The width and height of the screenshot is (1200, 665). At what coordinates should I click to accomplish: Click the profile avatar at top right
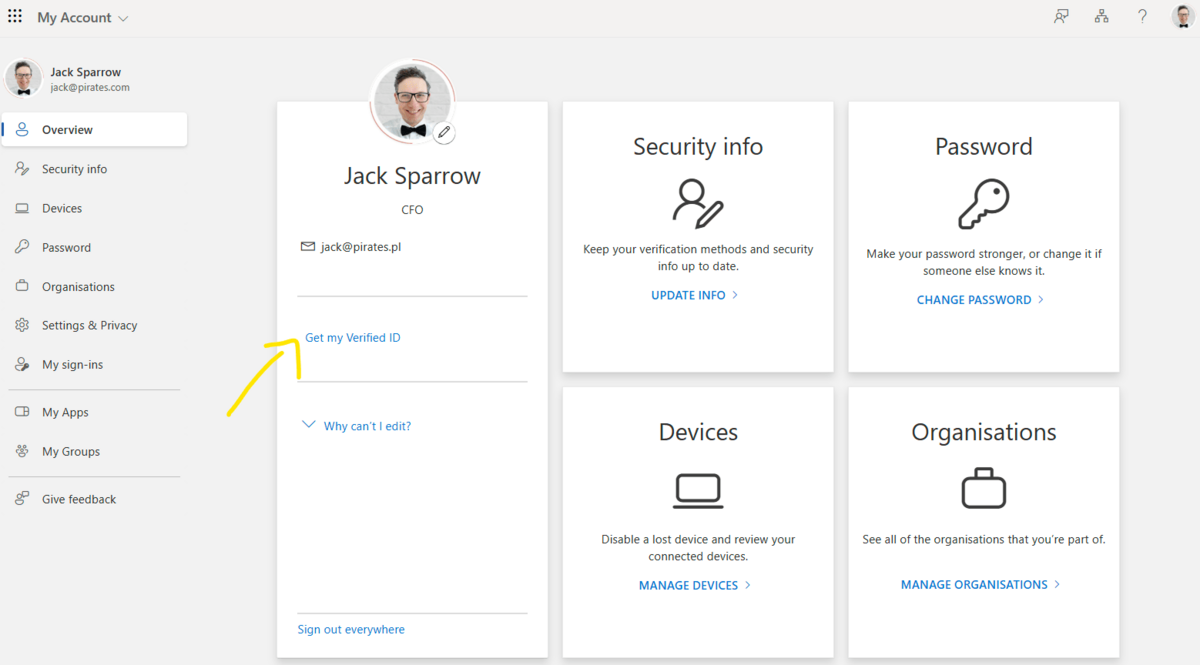1181,16
